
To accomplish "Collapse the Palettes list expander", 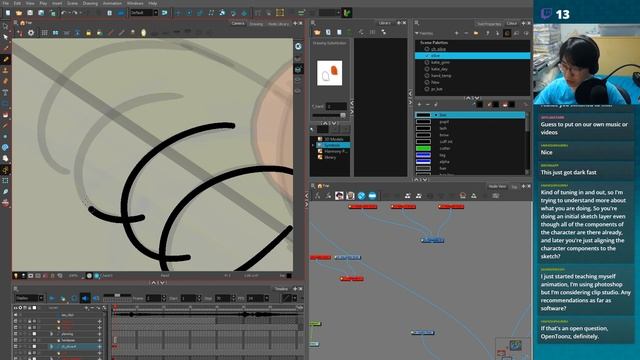I will point(417,33).
